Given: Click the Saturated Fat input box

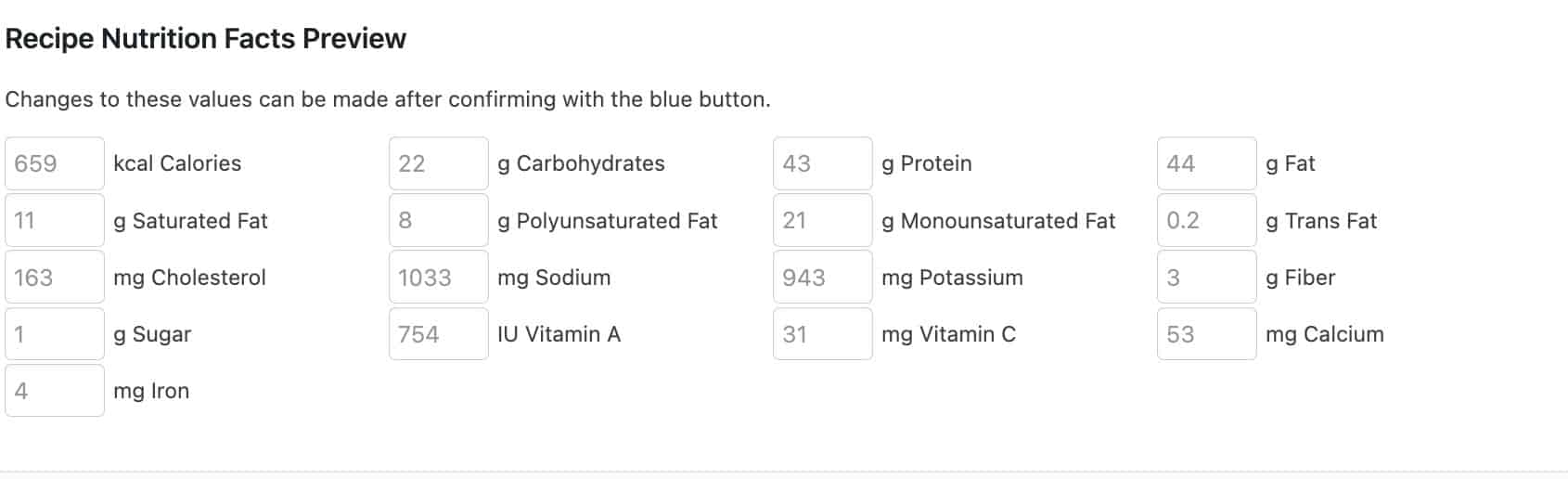Looking at the screenshot, I should [x=55, y=220].
